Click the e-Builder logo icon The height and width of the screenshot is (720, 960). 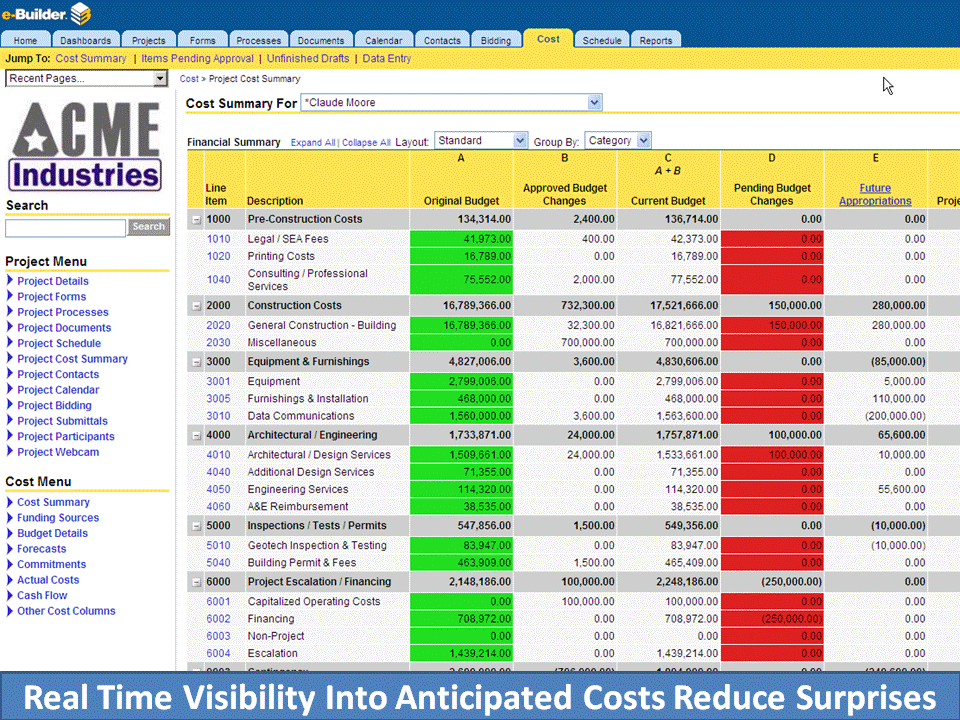tap(80, 13)
